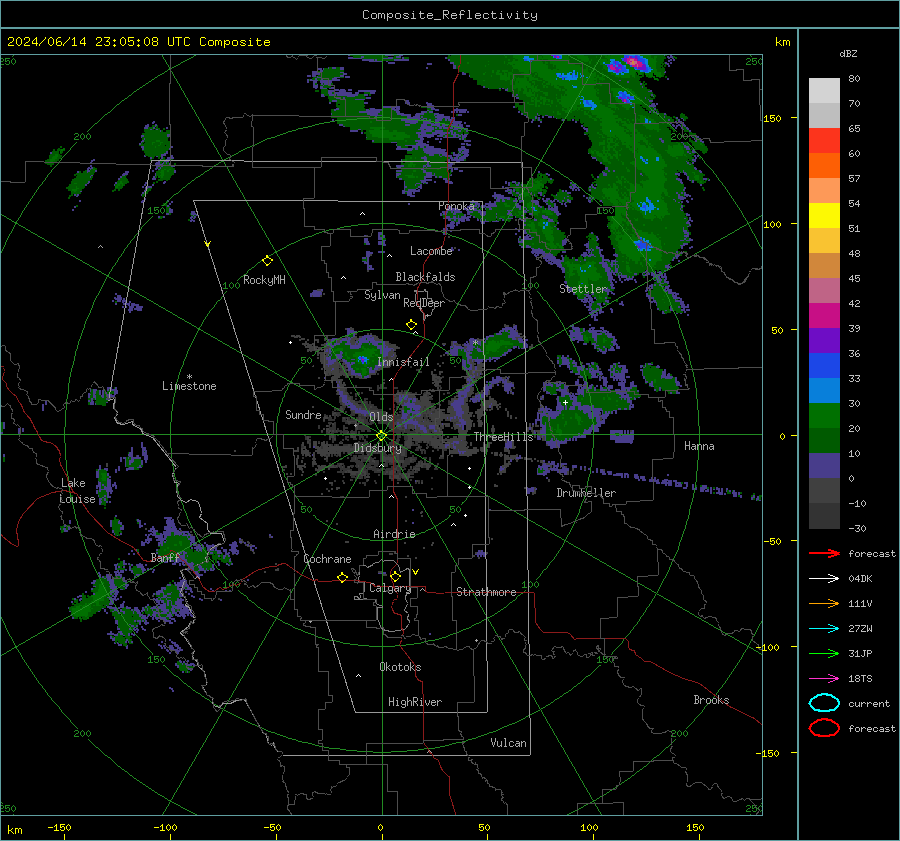Click the red forecast arrow in legend

[x=824, y=553]
